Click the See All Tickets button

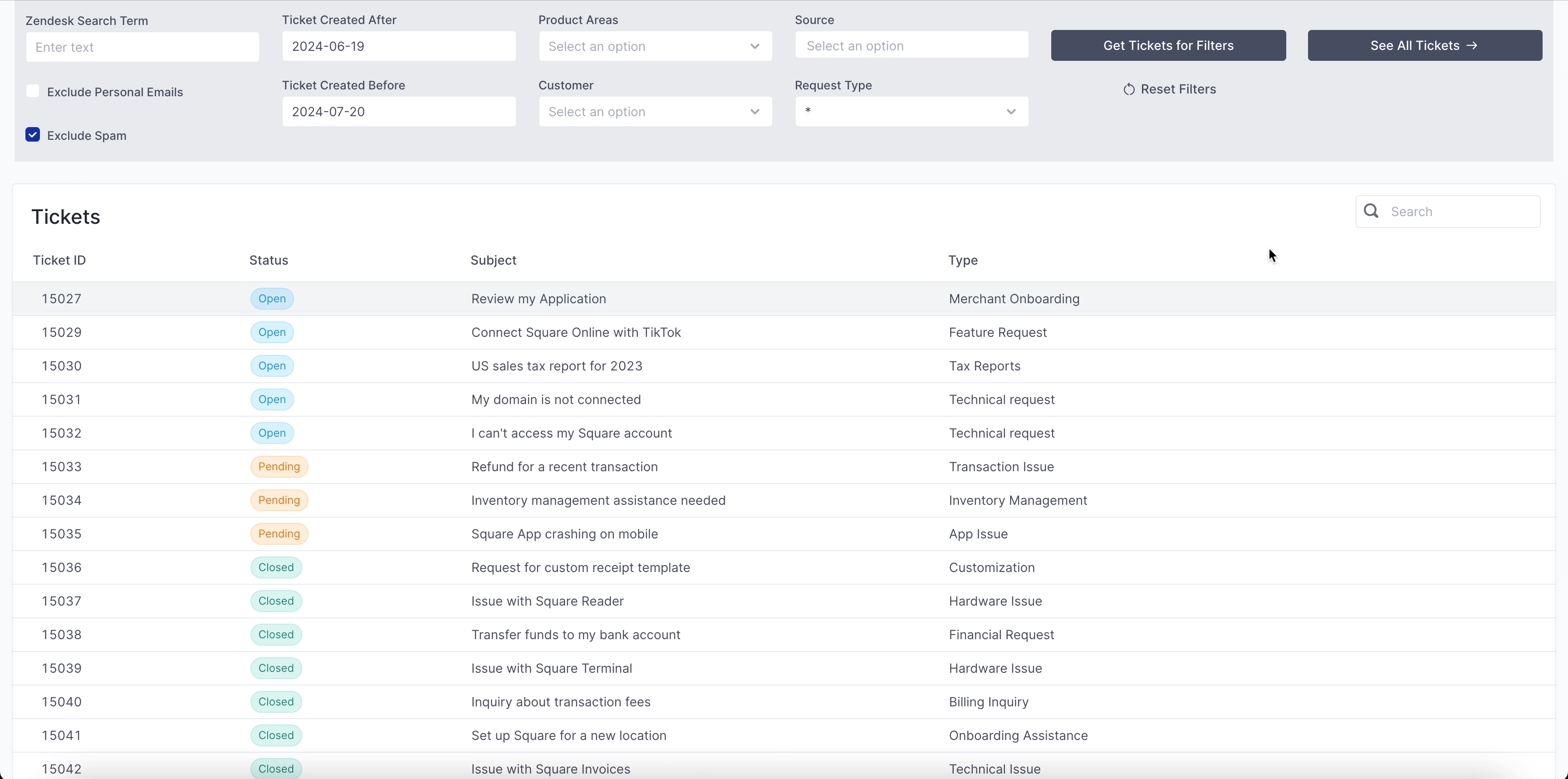(1424, 46)
